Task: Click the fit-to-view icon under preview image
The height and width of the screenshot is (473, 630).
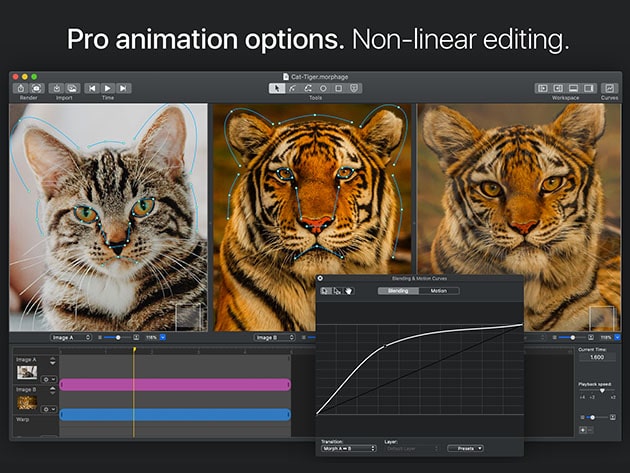Action: click(591, 338)
